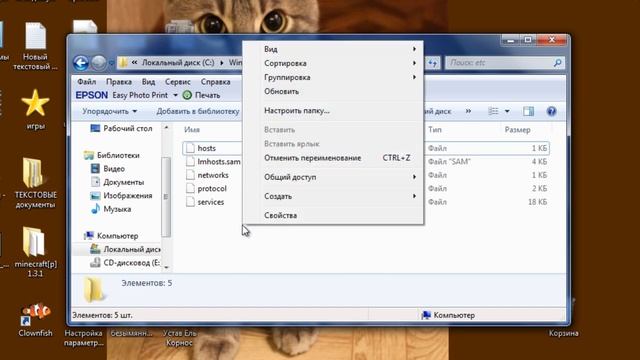
Task: Choose Свойства in context menu
Action: point(333,215)
